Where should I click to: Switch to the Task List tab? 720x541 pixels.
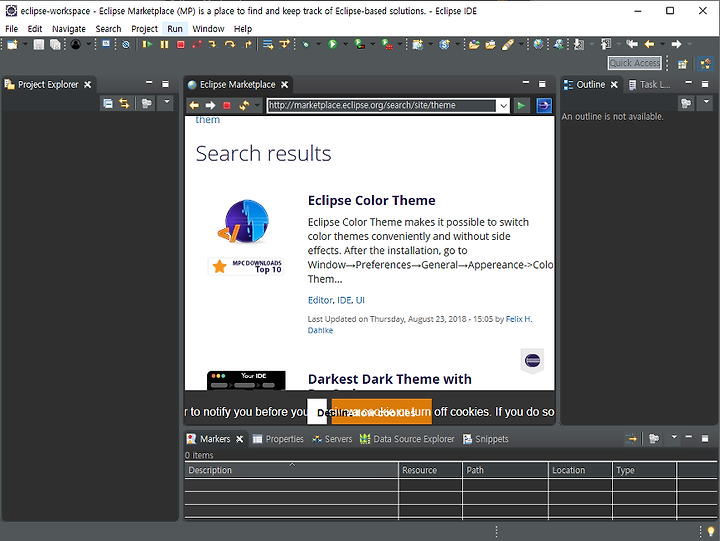(x=649, y=85)
